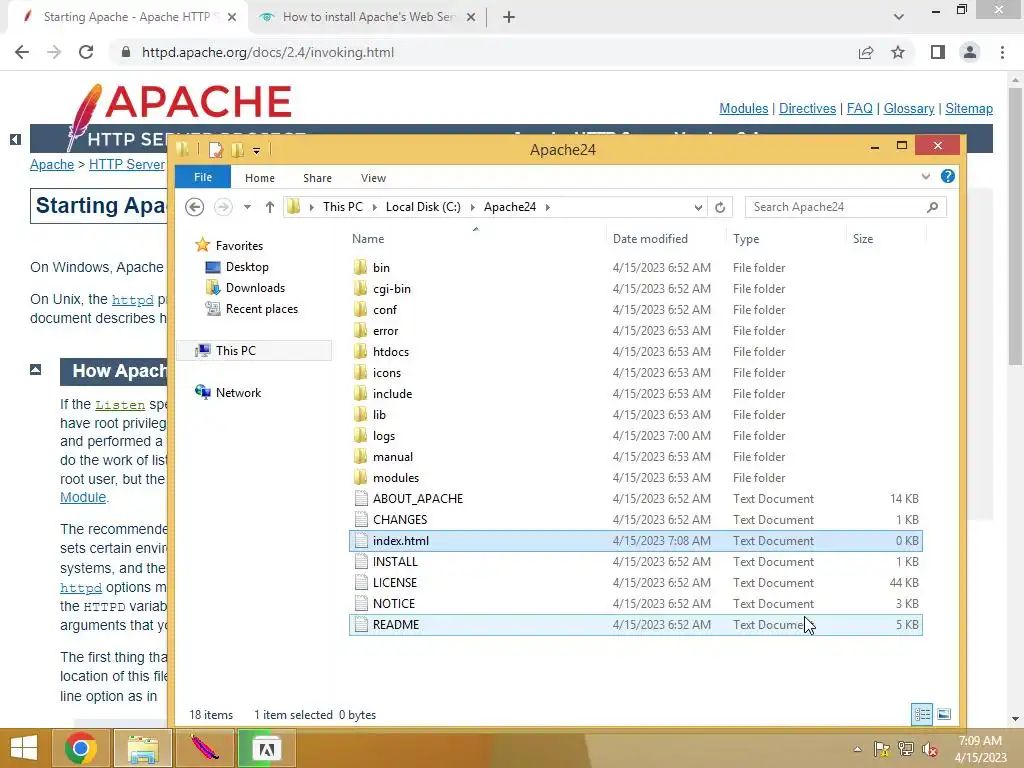Open the Modules link
The height and width of the screenshot is (768, 1024).
[743, 108]
